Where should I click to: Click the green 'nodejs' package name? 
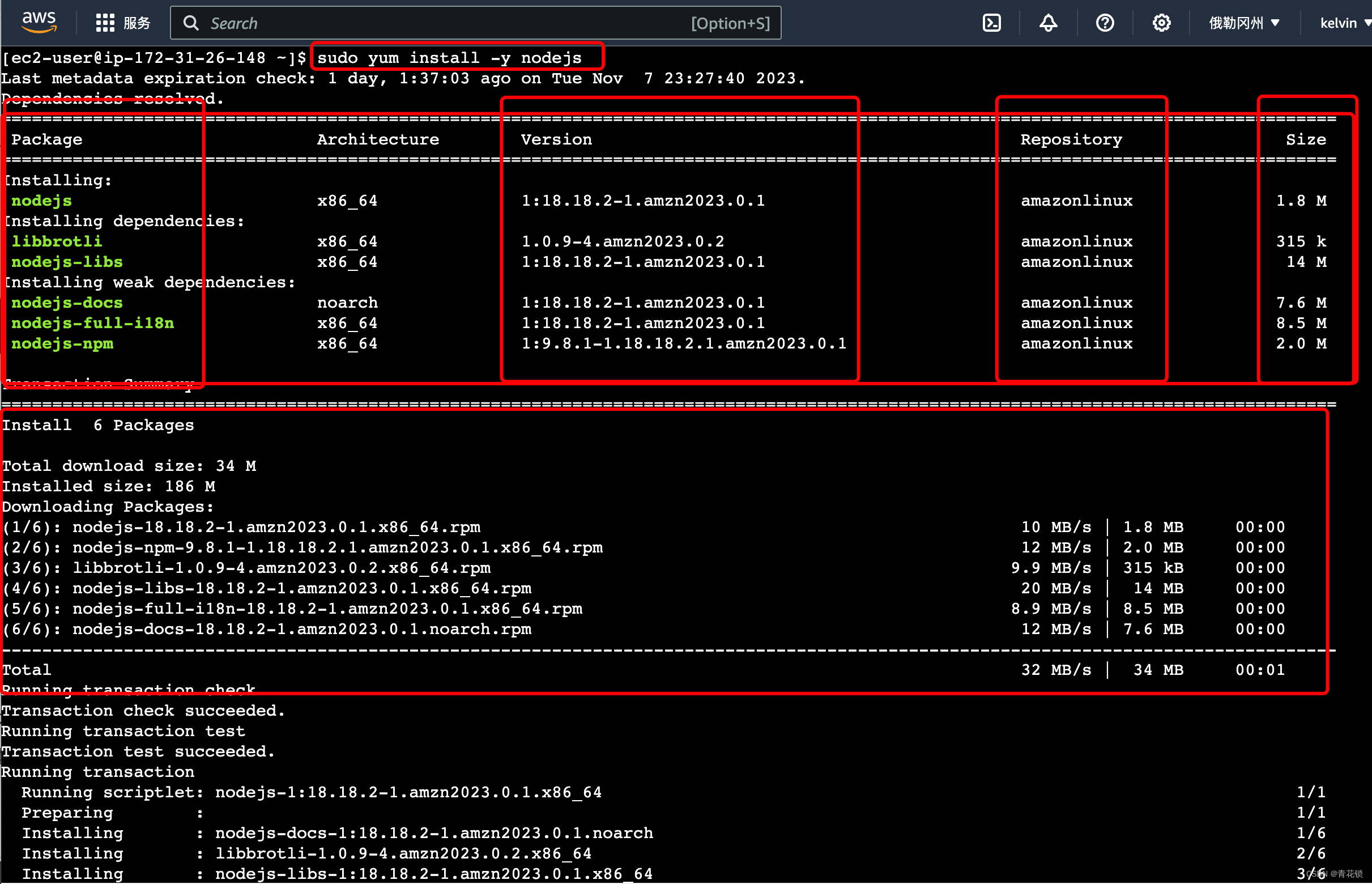point(41,201)
